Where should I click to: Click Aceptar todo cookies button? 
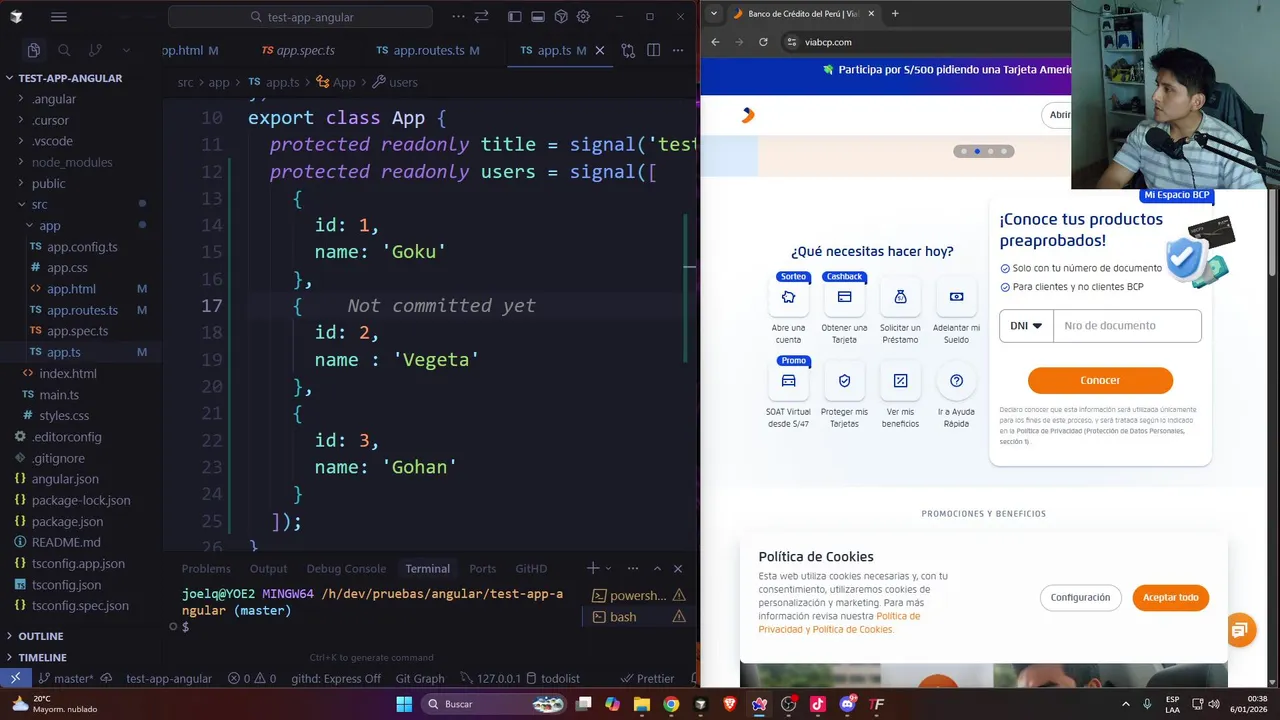coord(1171,597)
